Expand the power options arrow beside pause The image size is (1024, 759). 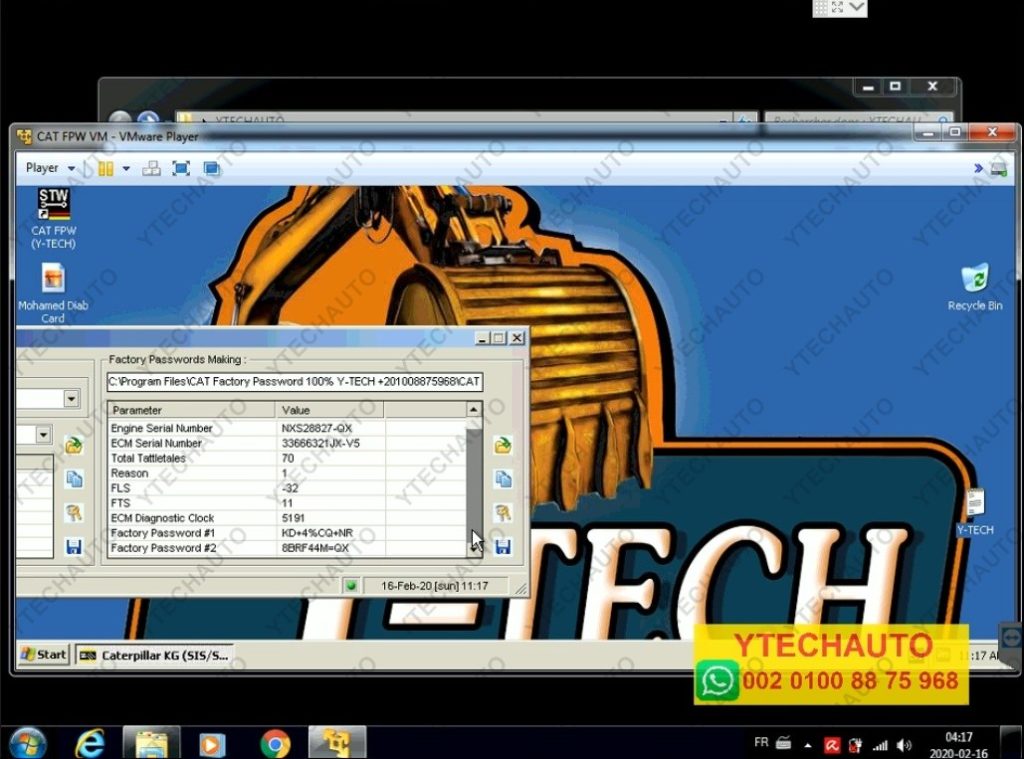126,169
